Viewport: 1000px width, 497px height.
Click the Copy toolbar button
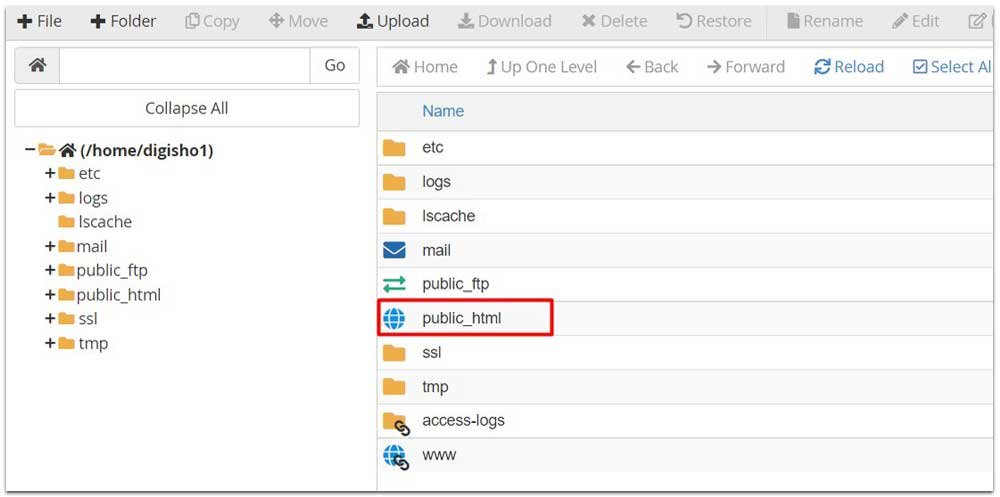click(x=212, y=22)
